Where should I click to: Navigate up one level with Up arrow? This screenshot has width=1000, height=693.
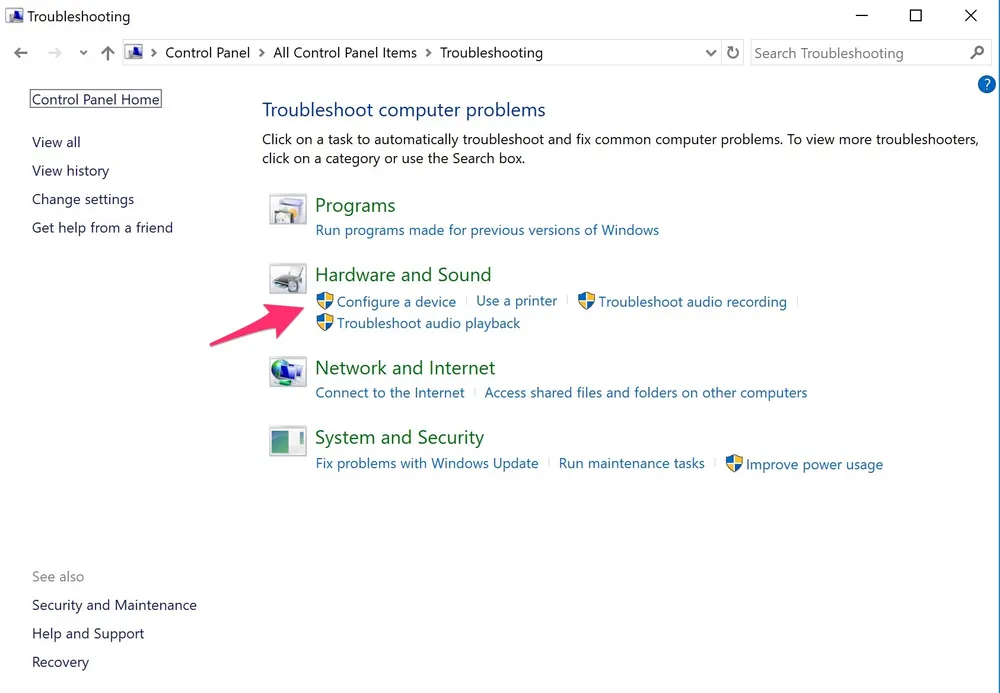pyautogui.click(x=108, y=53)
